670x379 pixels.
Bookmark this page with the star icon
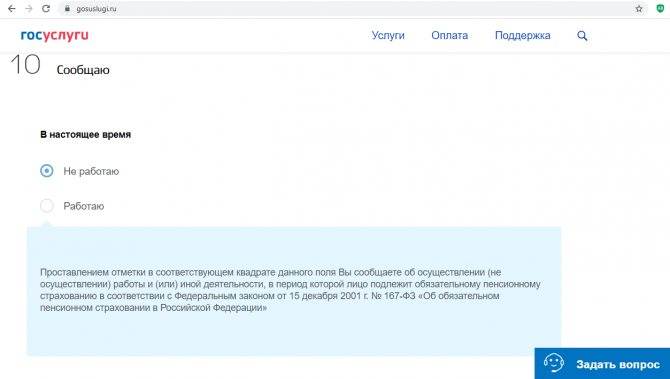[639, 9]
